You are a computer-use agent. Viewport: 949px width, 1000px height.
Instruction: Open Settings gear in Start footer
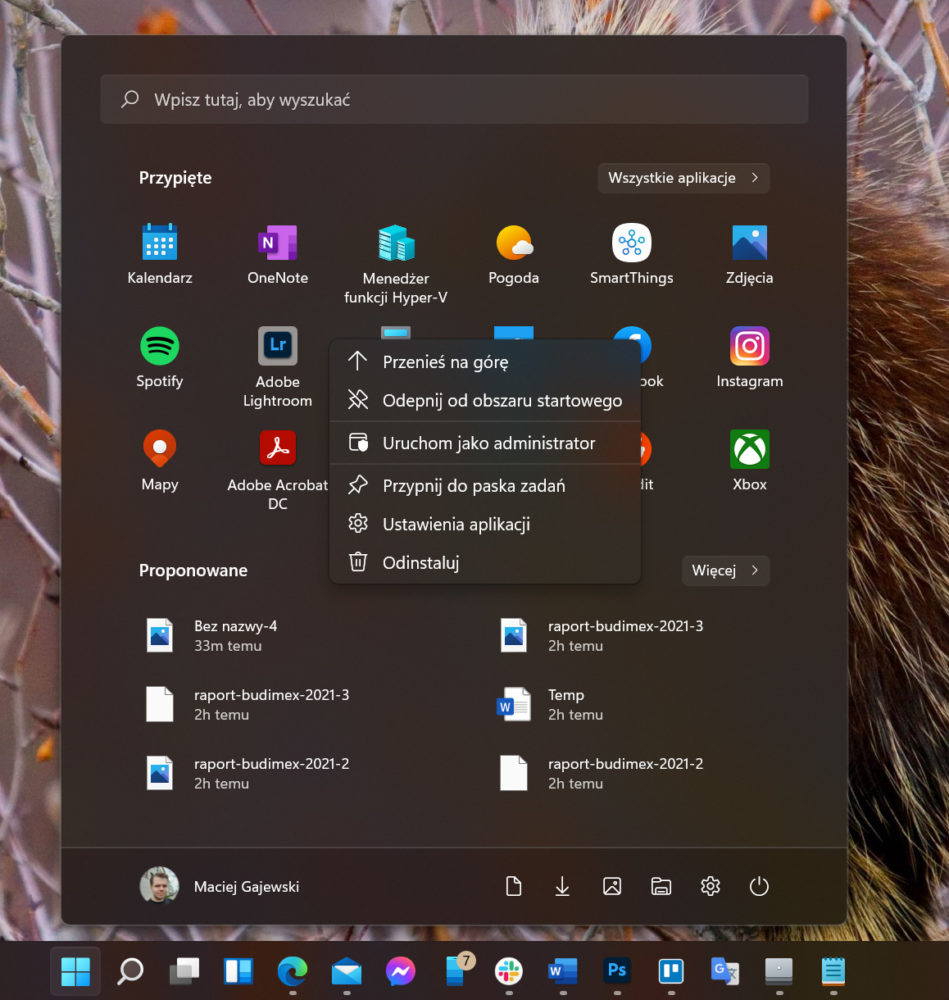click(710, 886)
